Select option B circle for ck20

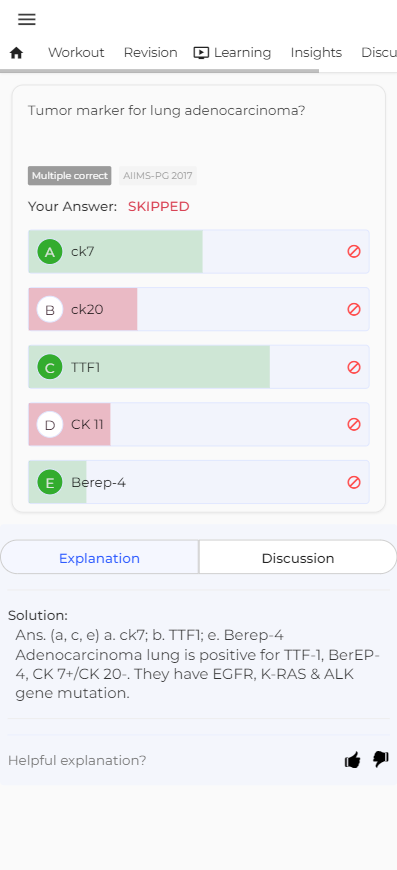click(50, 310)
